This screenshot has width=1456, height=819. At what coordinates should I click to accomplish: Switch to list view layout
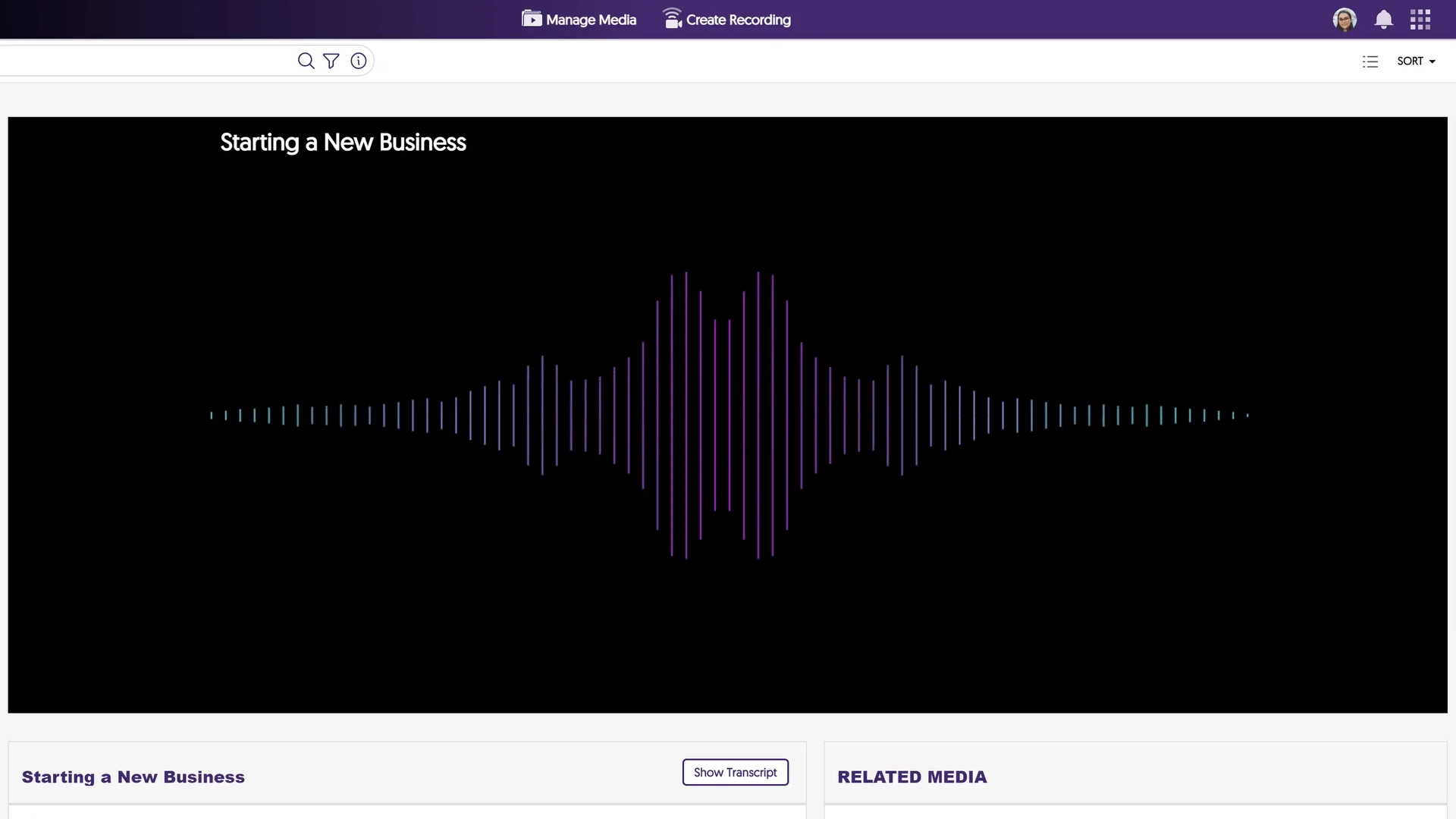1370,61
